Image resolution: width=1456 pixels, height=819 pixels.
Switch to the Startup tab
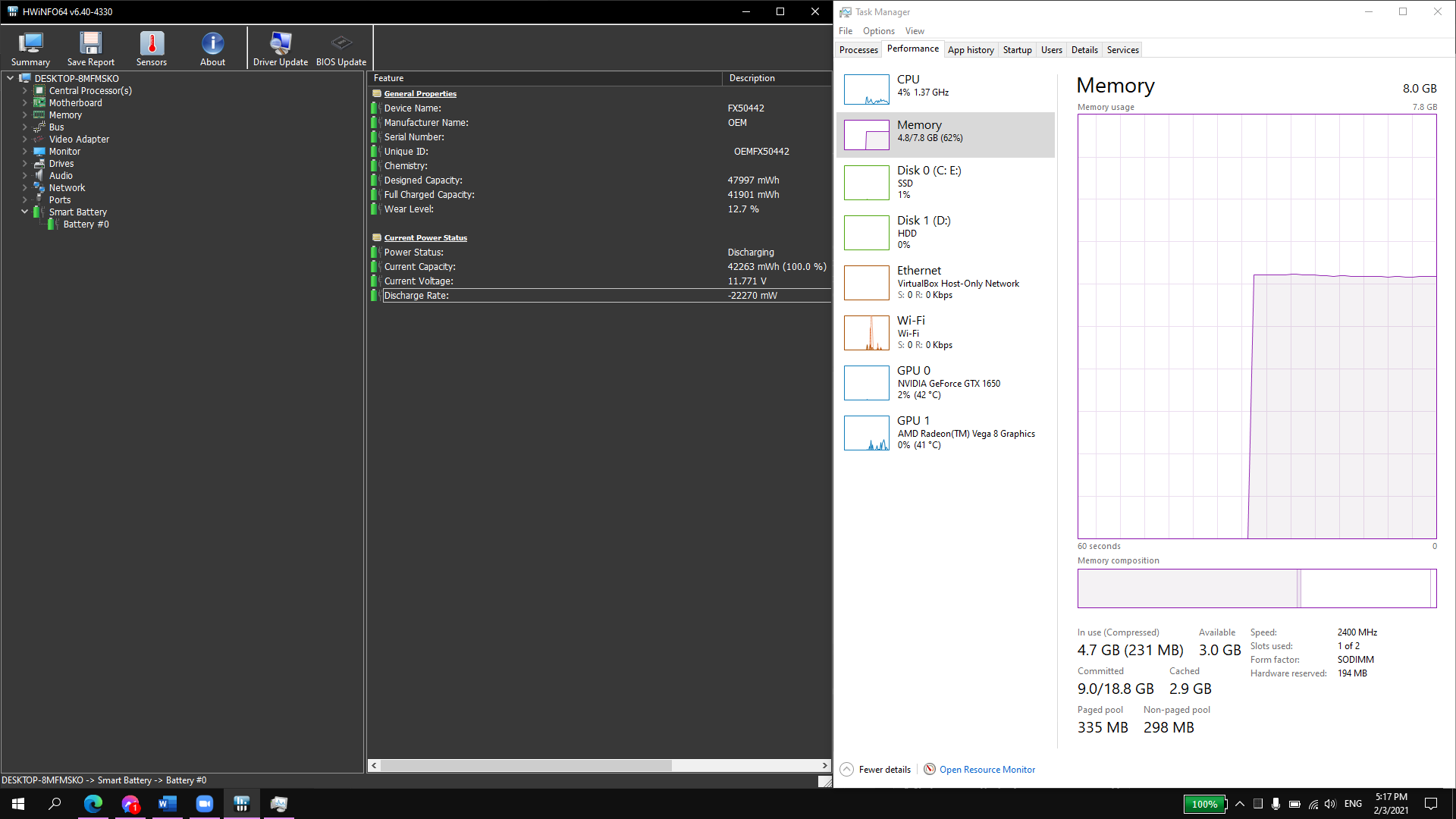tap(1017, 50)
